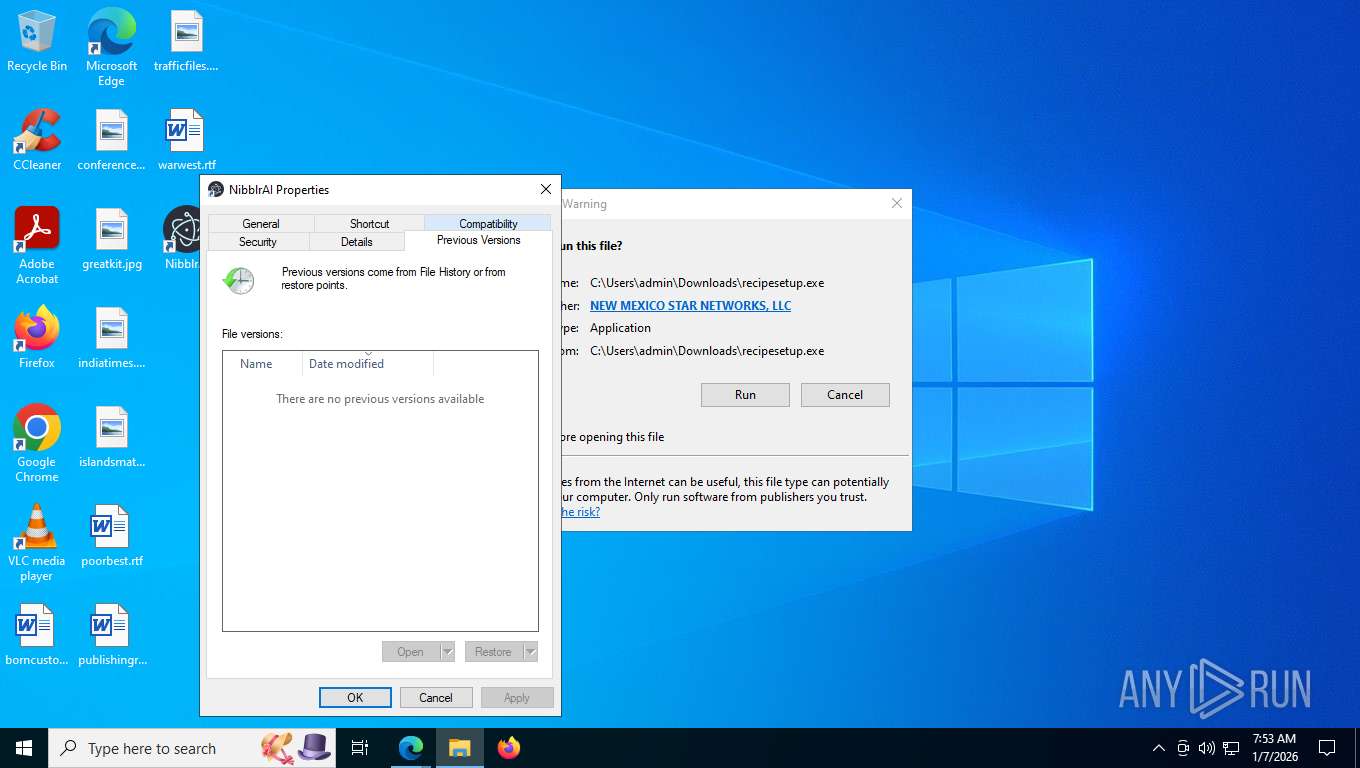Open the notification center icon
The width and height of the screenshot is (1360, 768).
pos(1327,748)
